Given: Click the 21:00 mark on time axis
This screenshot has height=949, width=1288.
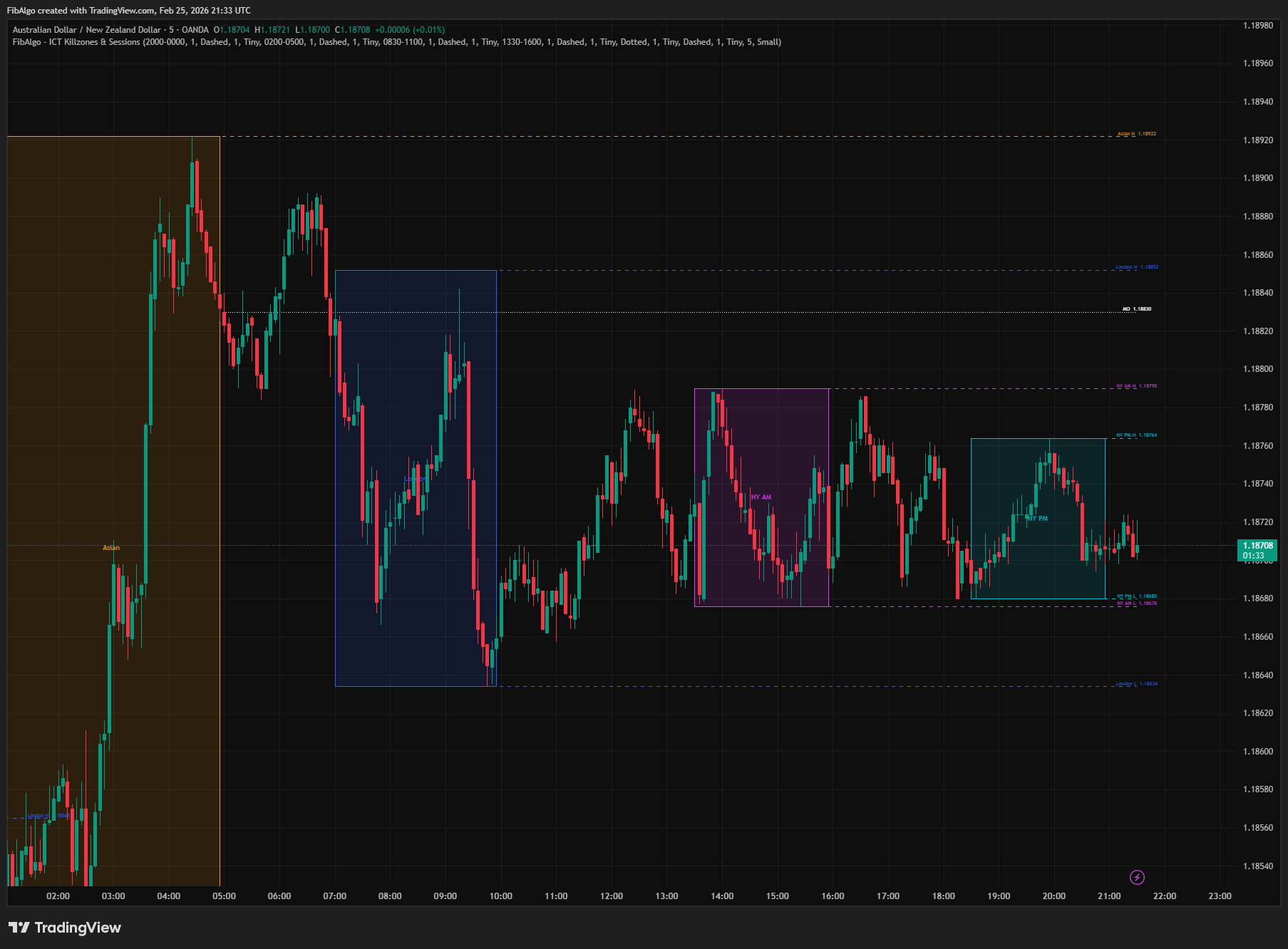Looking at the screenshot, I should point(1109,896).
